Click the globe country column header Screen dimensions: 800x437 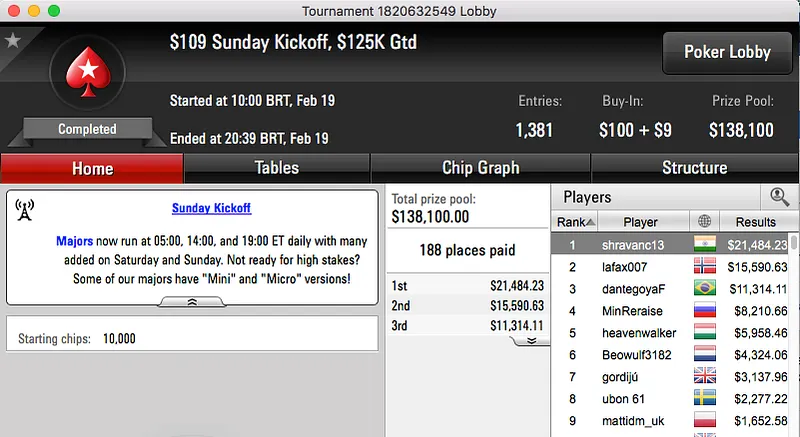click(706, 221)
